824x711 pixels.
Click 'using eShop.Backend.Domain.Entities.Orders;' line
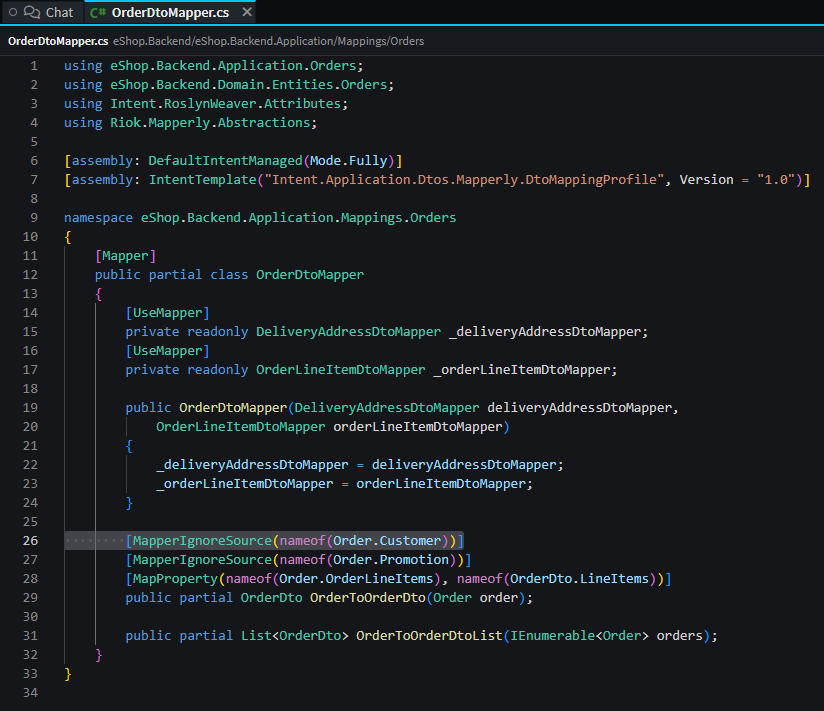pyautogui.click(x=229, y=85)
